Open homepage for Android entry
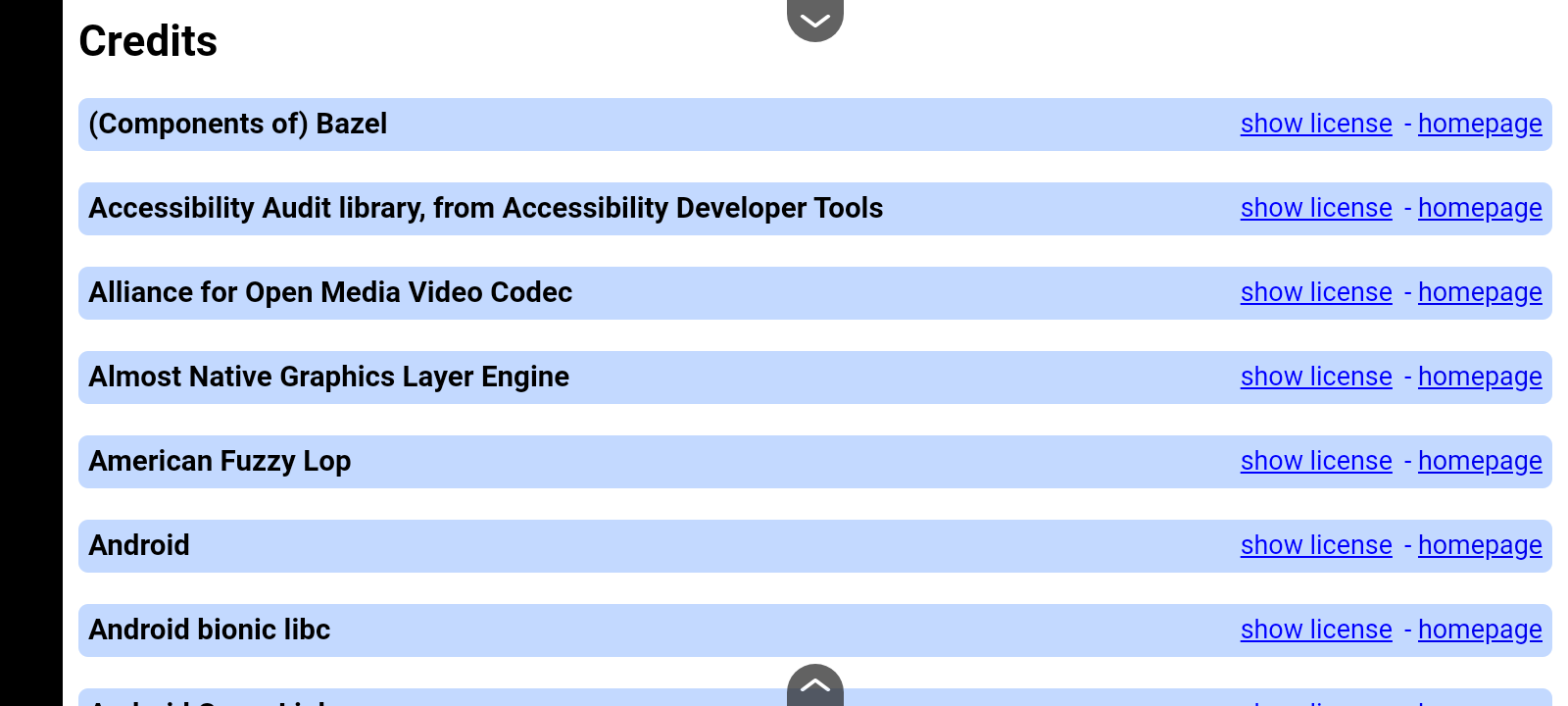 coord(1480,545)
